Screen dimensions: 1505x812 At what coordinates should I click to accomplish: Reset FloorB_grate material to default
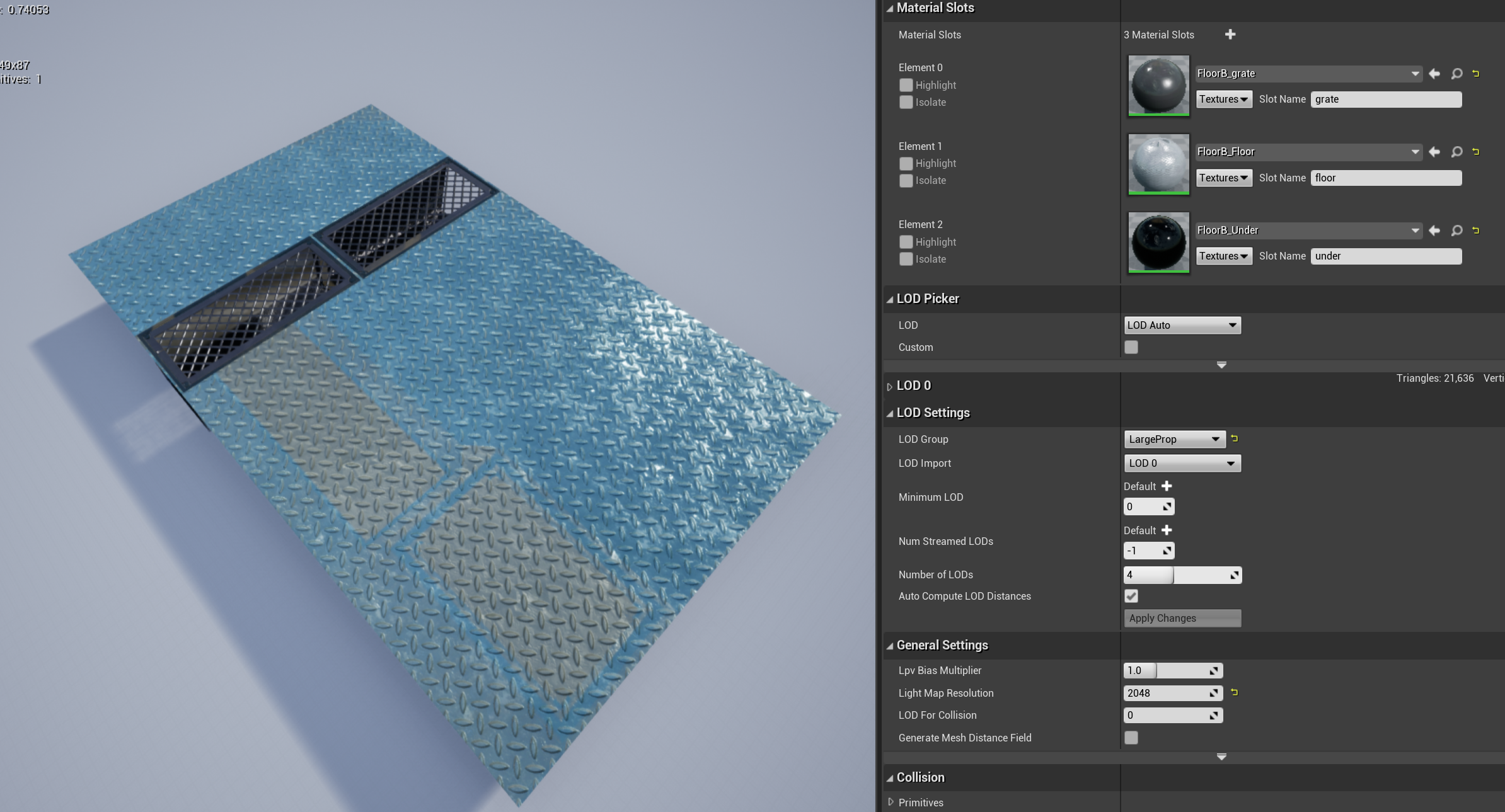coord(1475,74)
